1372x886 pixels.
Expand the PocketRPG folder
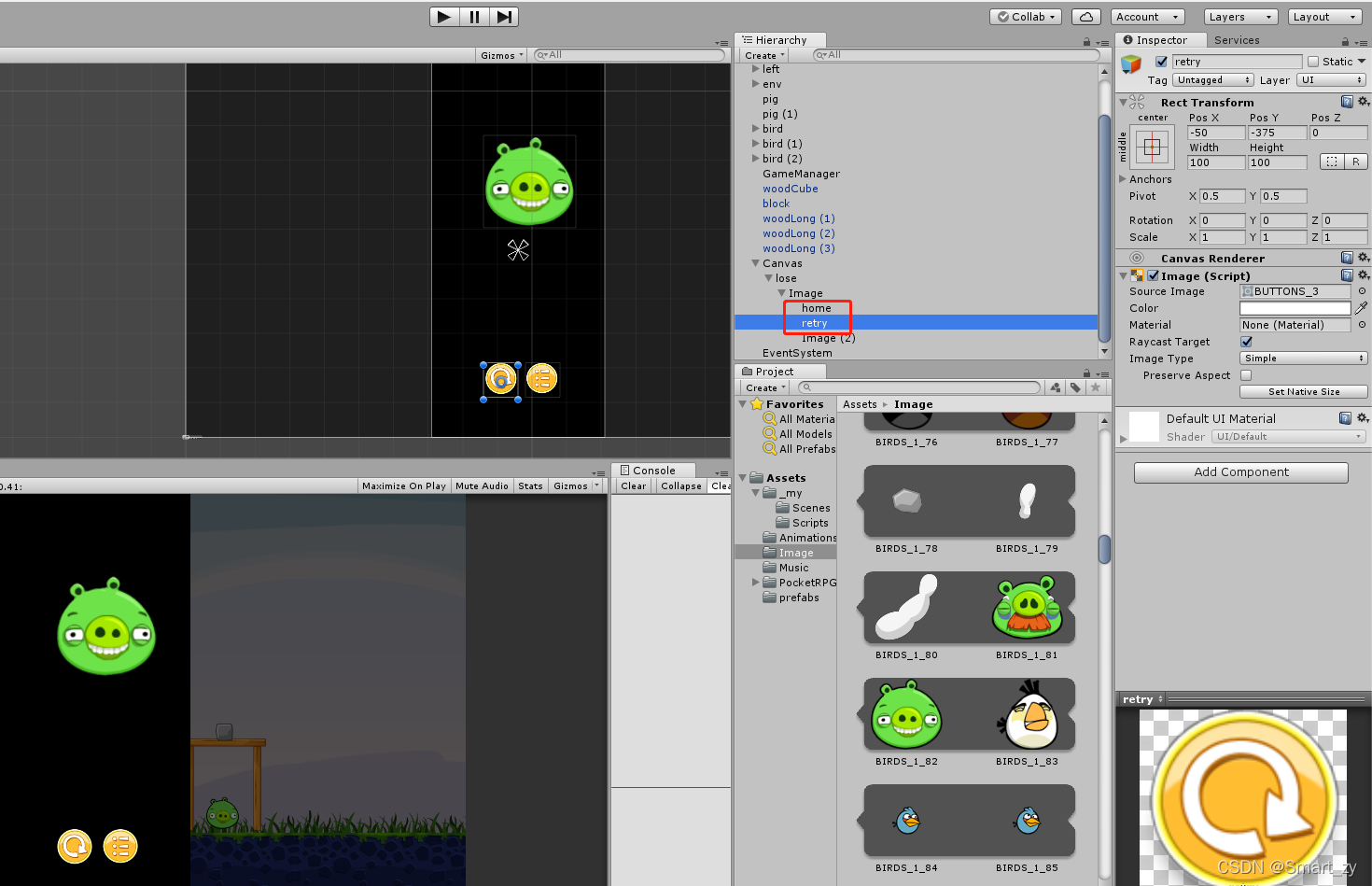[x=756, y=583]
